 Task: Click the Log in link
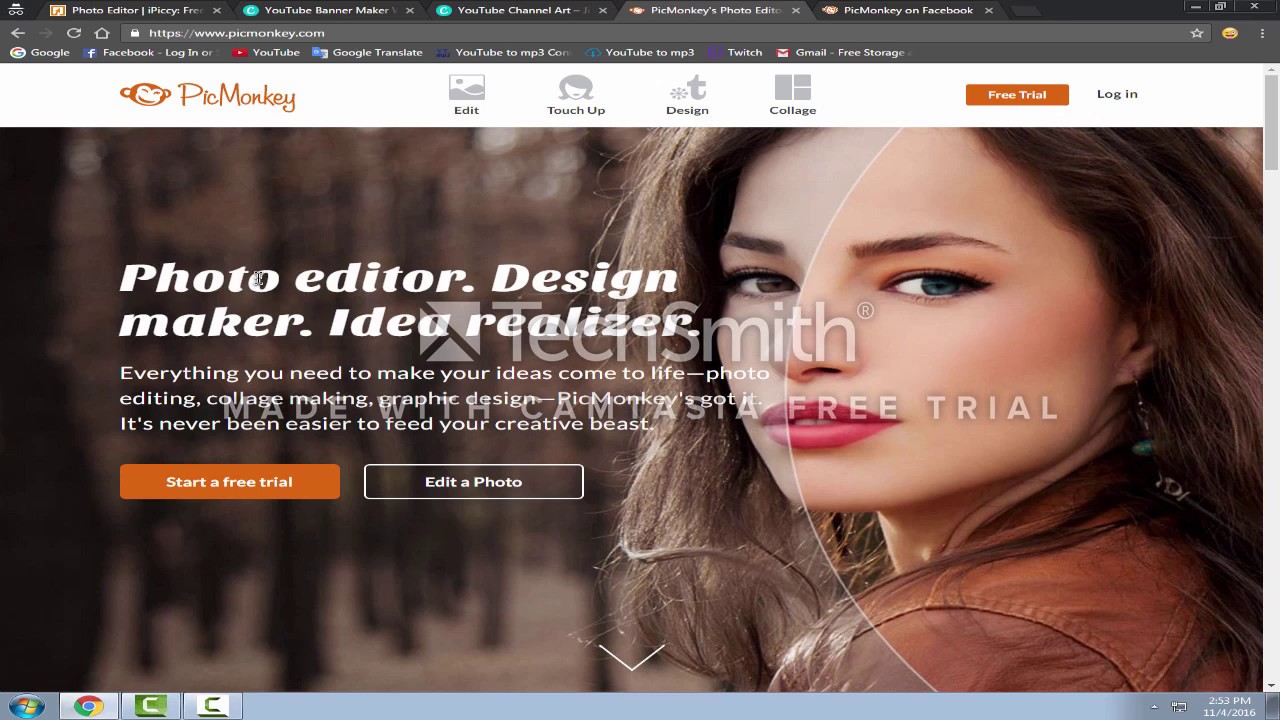[x=1117, y=94]
